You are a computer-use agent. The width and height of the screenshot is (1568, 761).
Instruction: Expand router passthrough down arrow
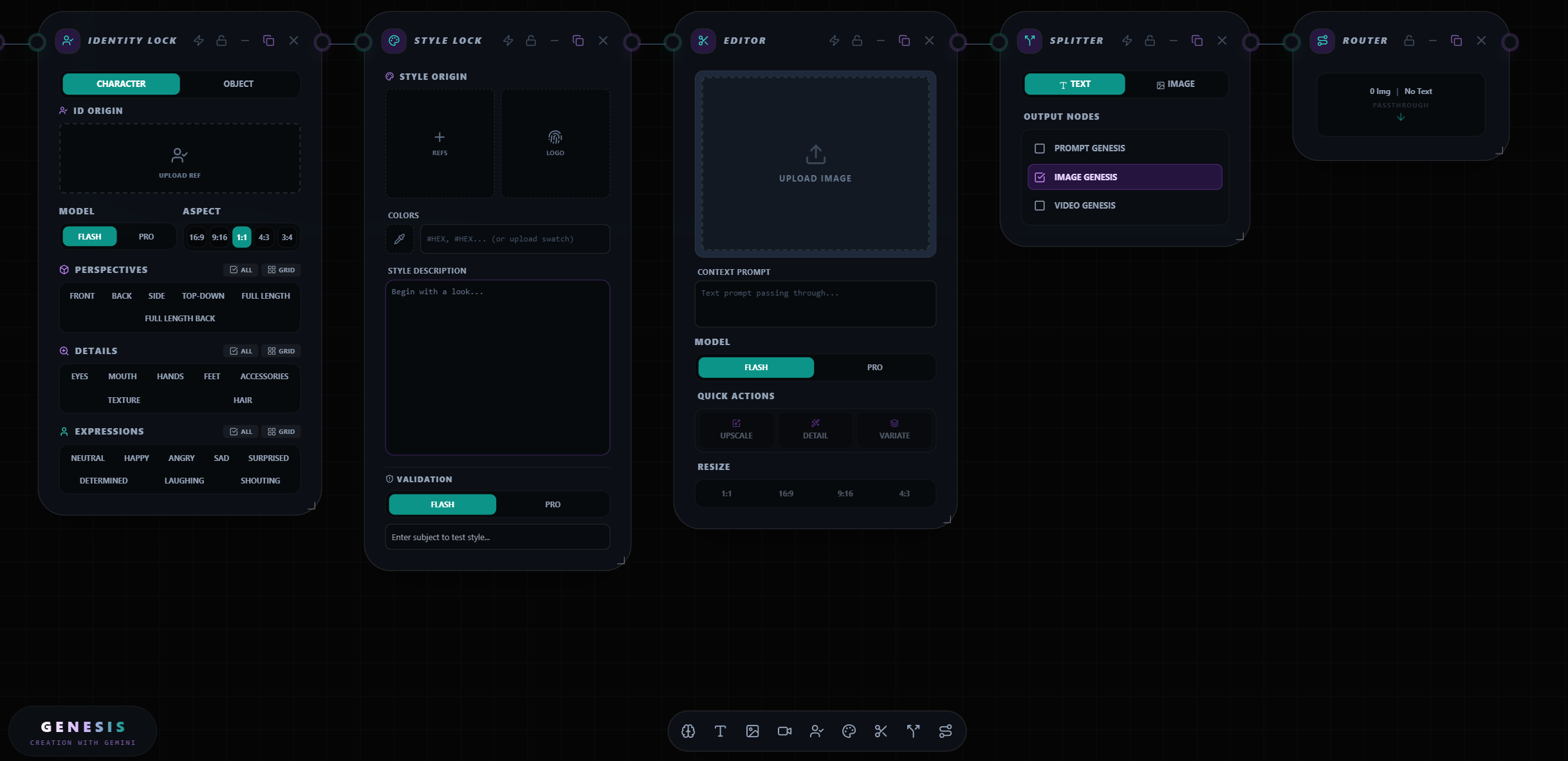pos(1401,117)
